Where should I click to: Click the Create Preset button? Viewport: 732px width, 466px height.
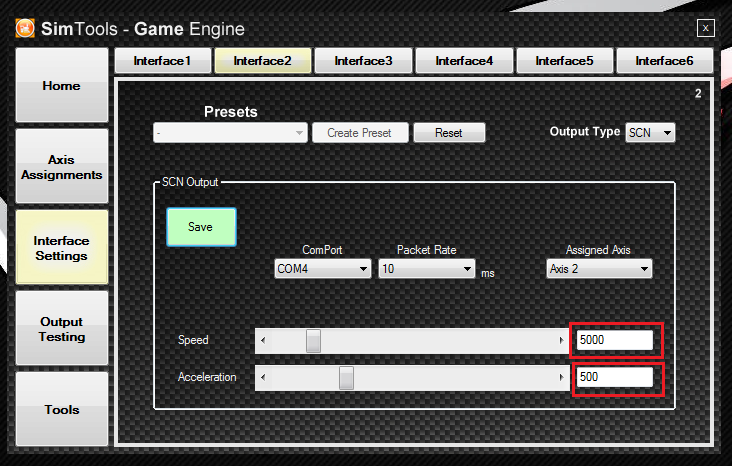(x=360, y=133)
